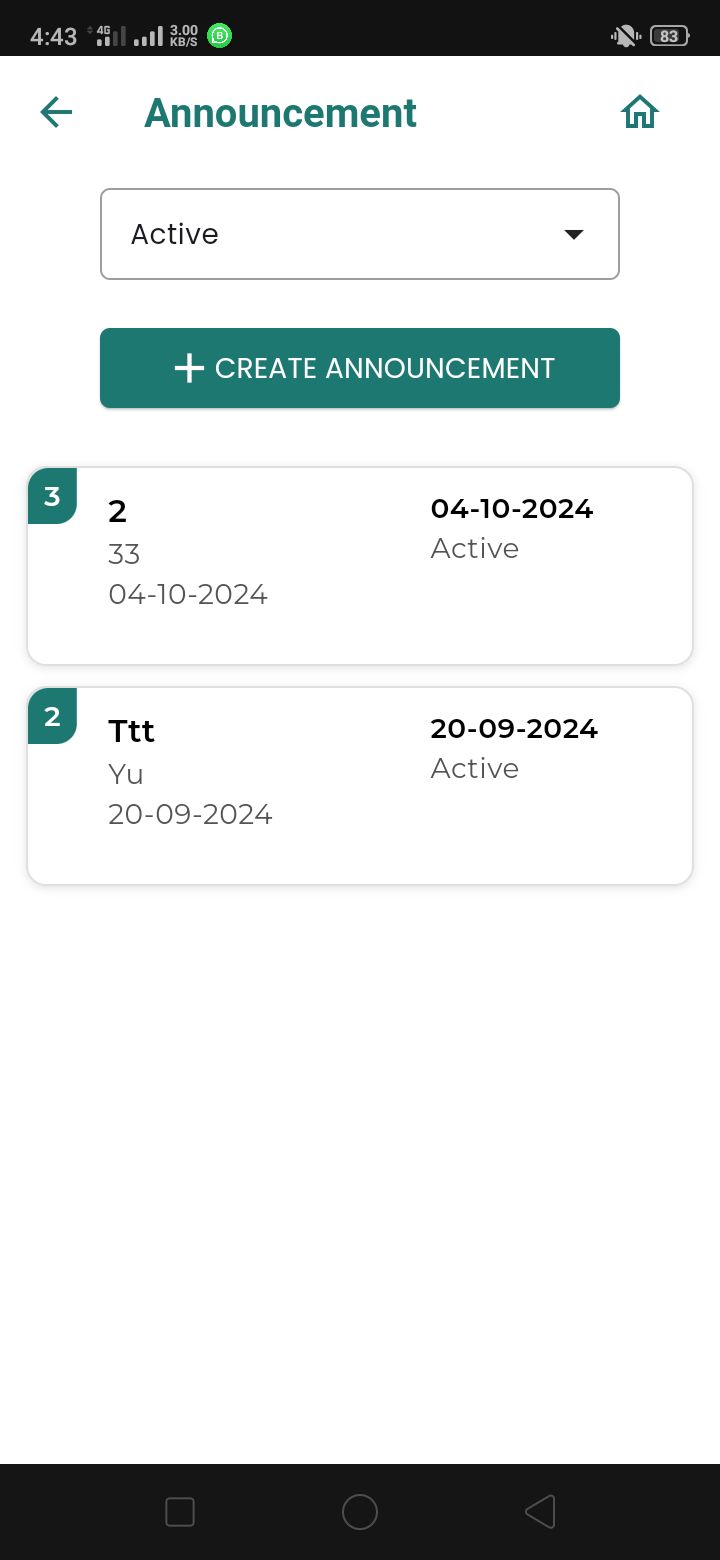This screenshot has height=1560, width=720.
Task: Tap the muted bell icon in status bar
Action: 625,36
